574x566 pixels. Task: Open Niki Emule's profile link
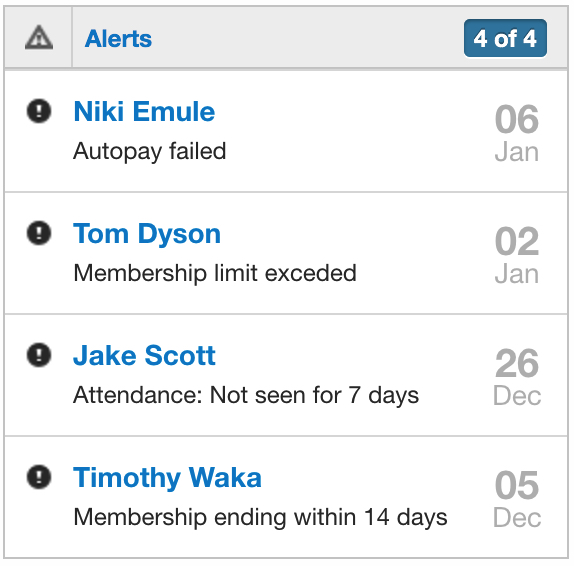144,111
